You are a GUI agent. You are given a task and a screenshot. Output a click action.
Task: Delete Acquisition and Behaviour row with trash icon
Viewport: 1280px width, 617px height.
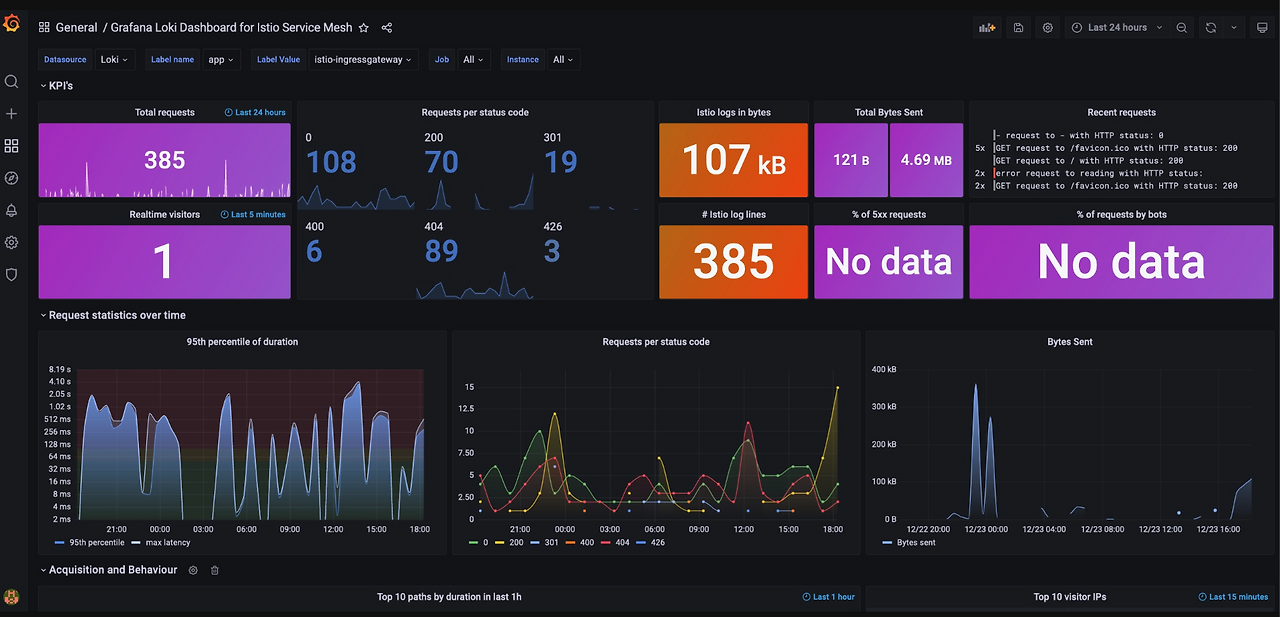214,570
